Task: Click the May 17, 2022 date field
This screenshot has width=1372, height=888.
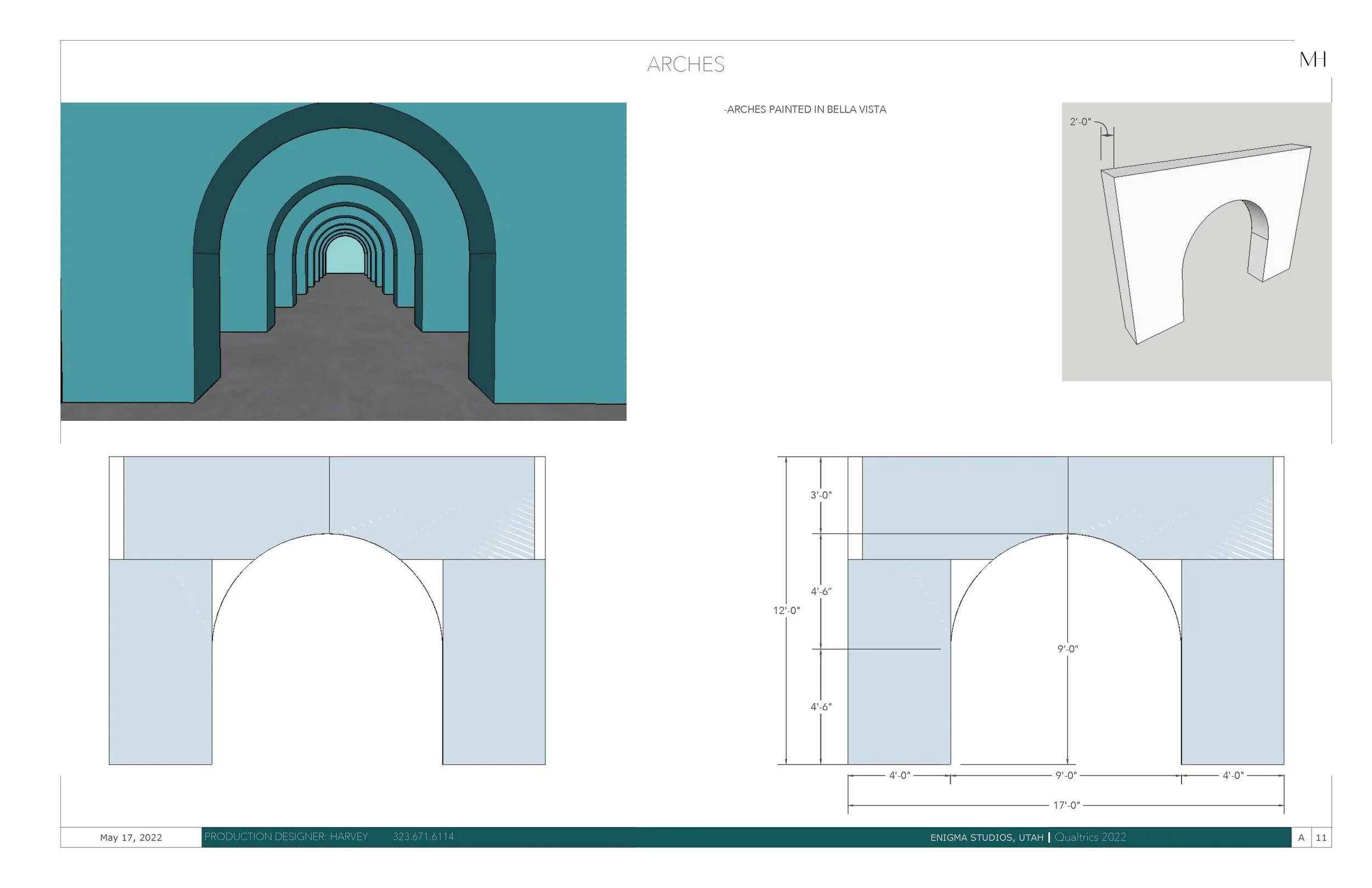Action: point(131,838)
